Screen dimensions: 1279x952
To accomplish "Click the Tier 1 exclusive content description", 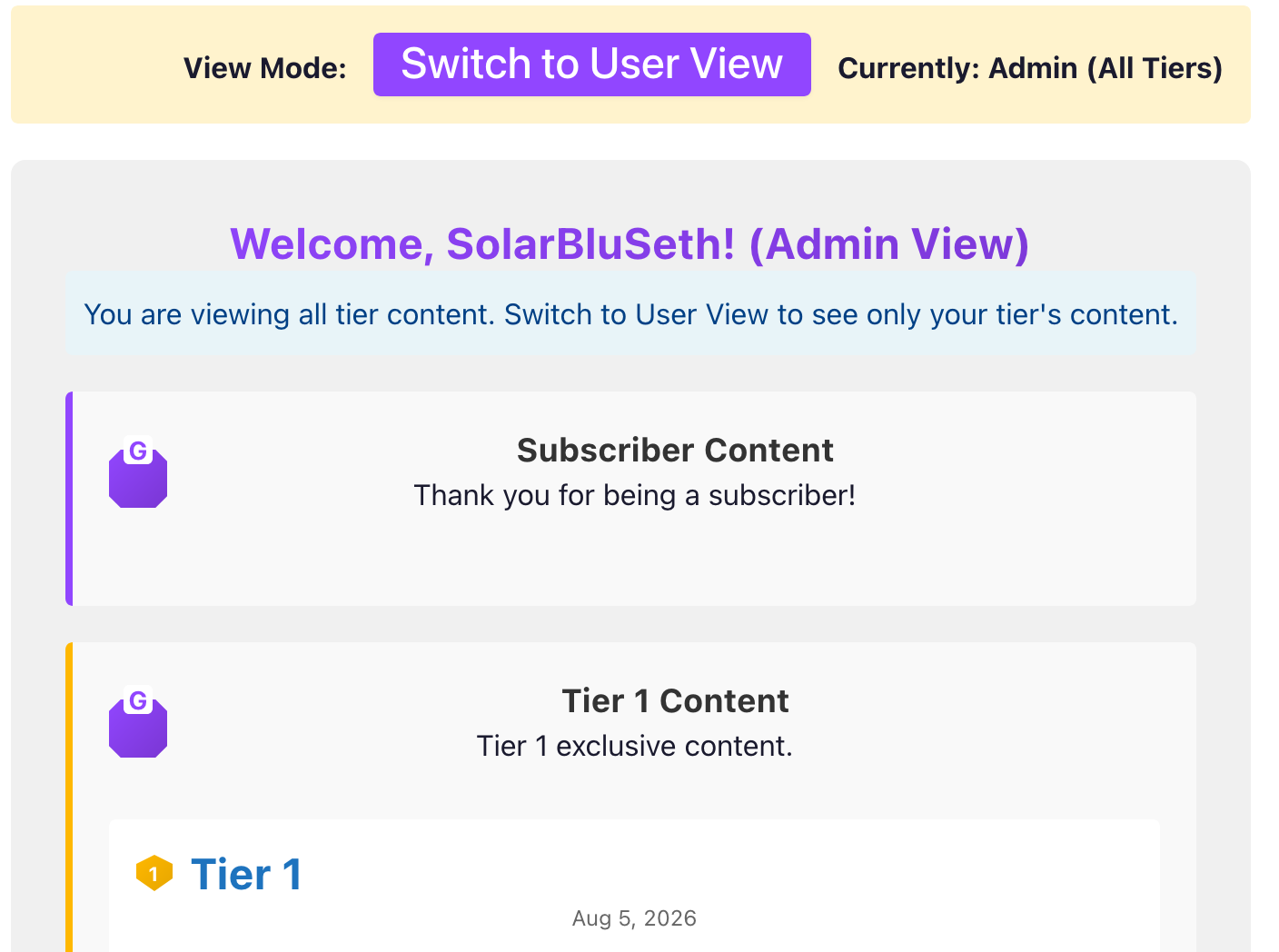I will [635, 747].
